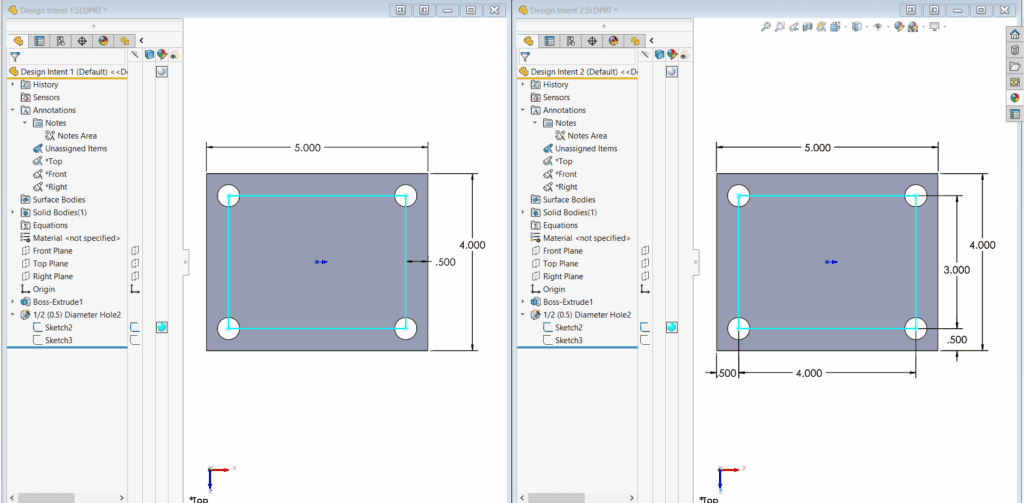Toggle hide/show column header in Design Intent 1
Viewport: 1024px width, 503px height.
[x=135, y=56]
